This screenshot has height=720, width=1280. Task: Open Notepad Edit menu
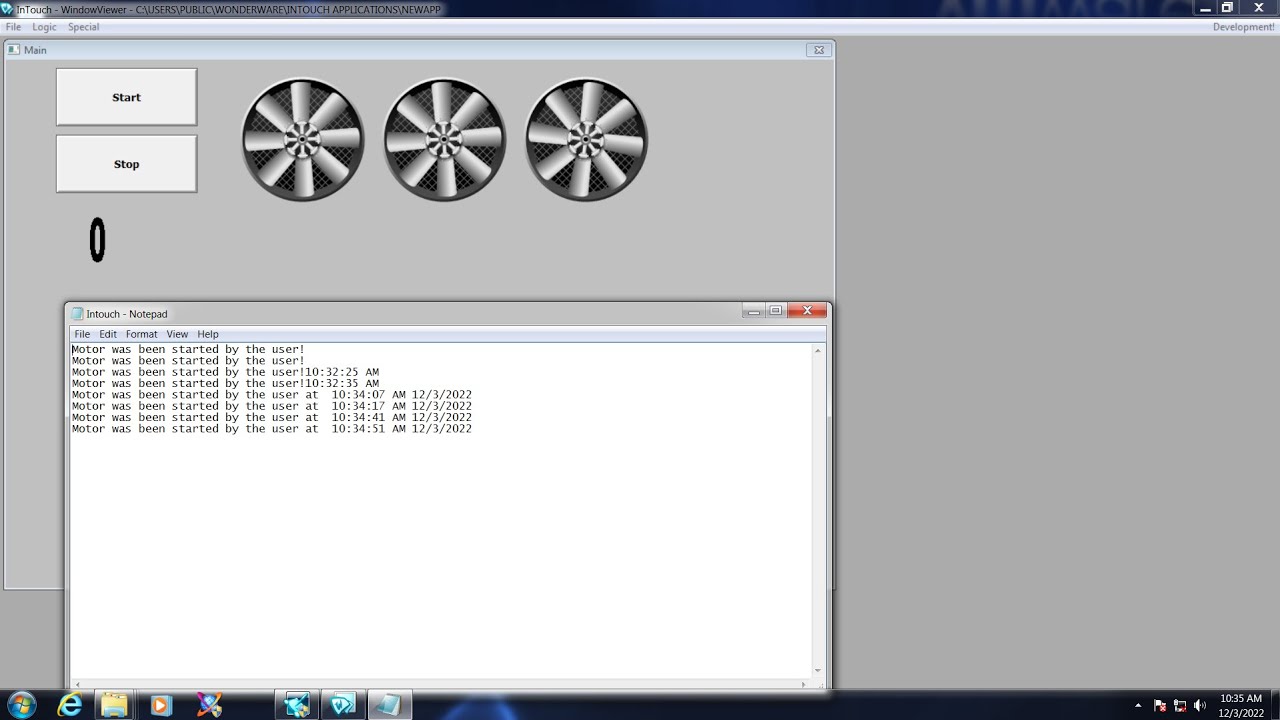(108, 334)
